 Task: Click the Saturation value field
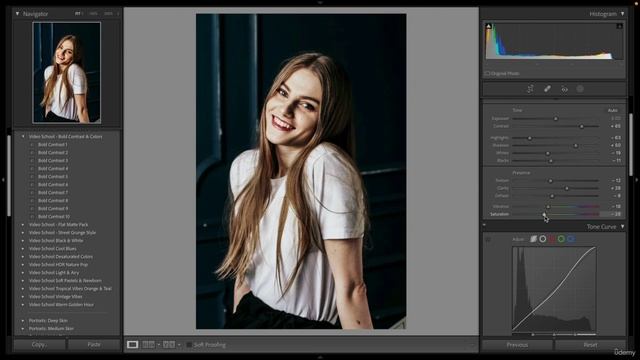pyautogui.click(x=612, y=214)
